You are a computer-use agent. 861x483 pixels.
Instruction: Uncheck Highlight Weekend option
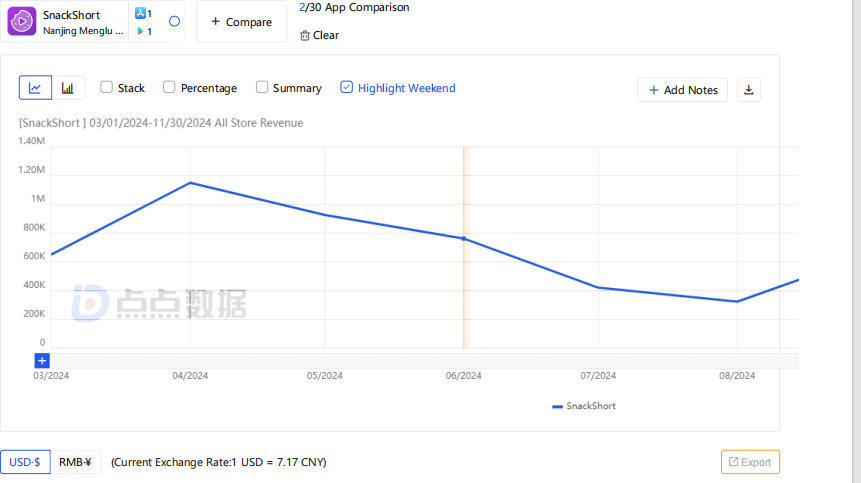click(346, 87)
